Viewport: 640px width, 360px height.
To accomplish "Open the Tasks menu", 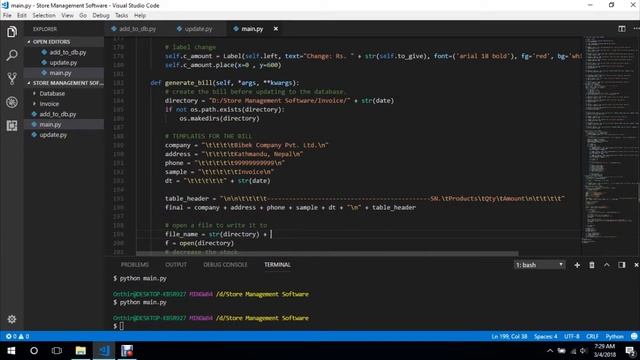I will click(x=121, y=15).
